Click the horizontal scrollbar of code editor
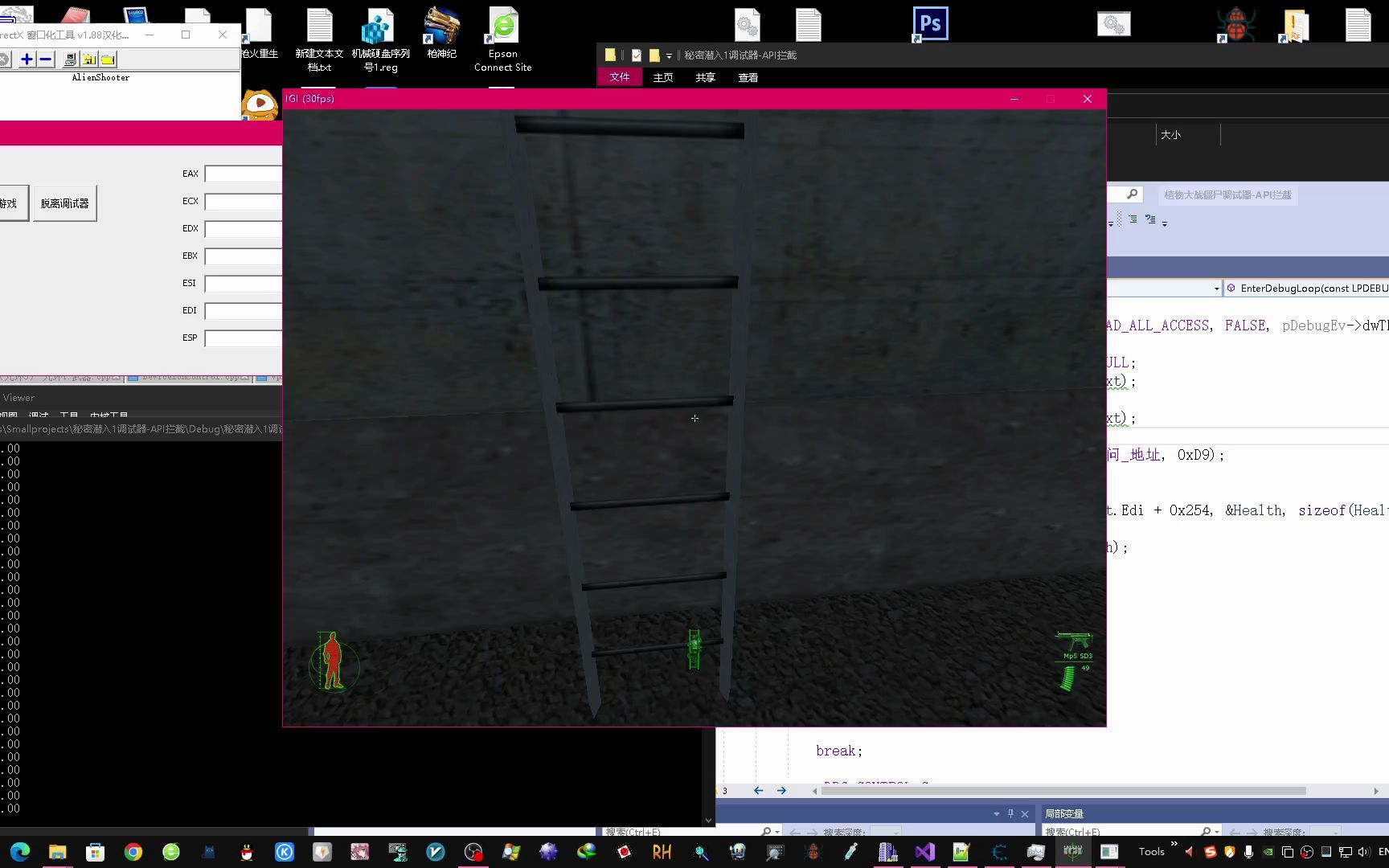1389x868 pixels. click(1063, 791)
